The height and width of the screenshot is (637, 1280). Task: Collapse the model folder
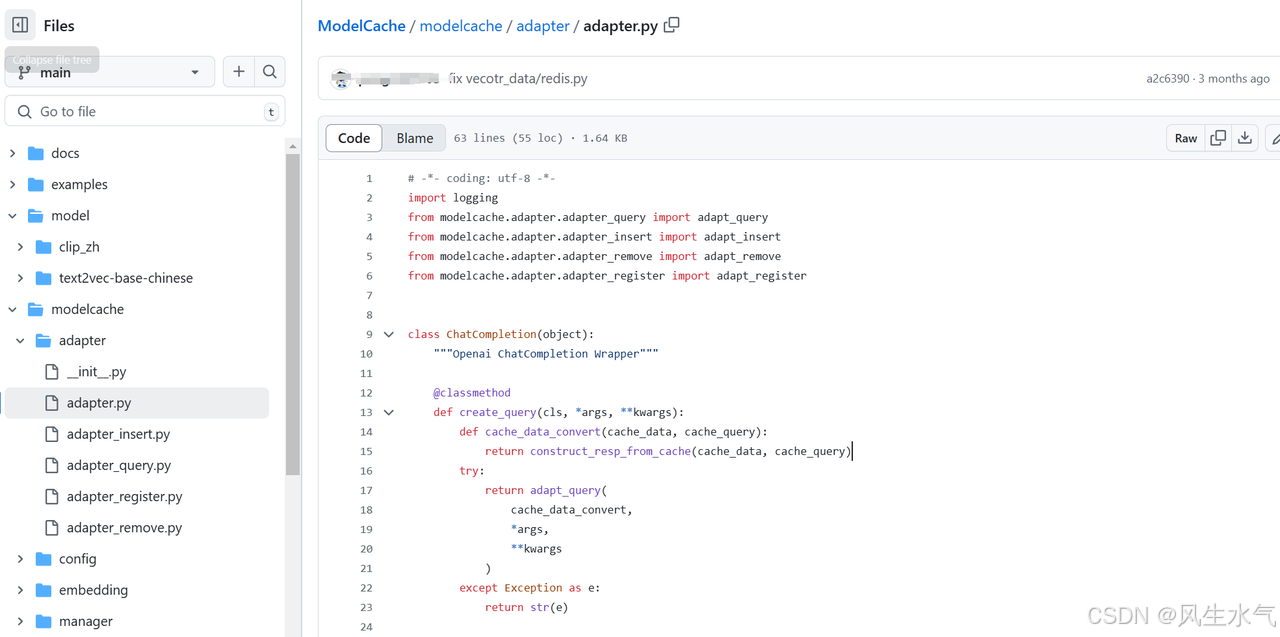click(13, 215)
